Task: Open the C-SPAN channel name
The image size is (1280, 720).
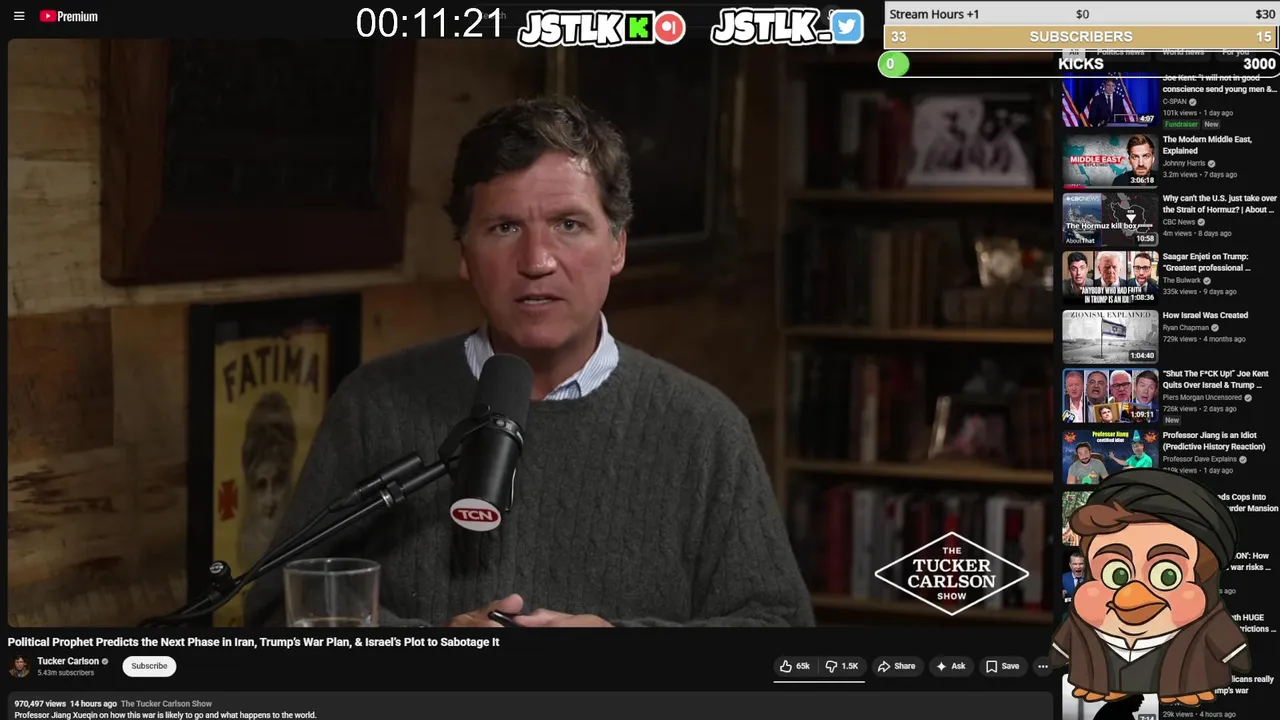Action: tap(1174, 101)
